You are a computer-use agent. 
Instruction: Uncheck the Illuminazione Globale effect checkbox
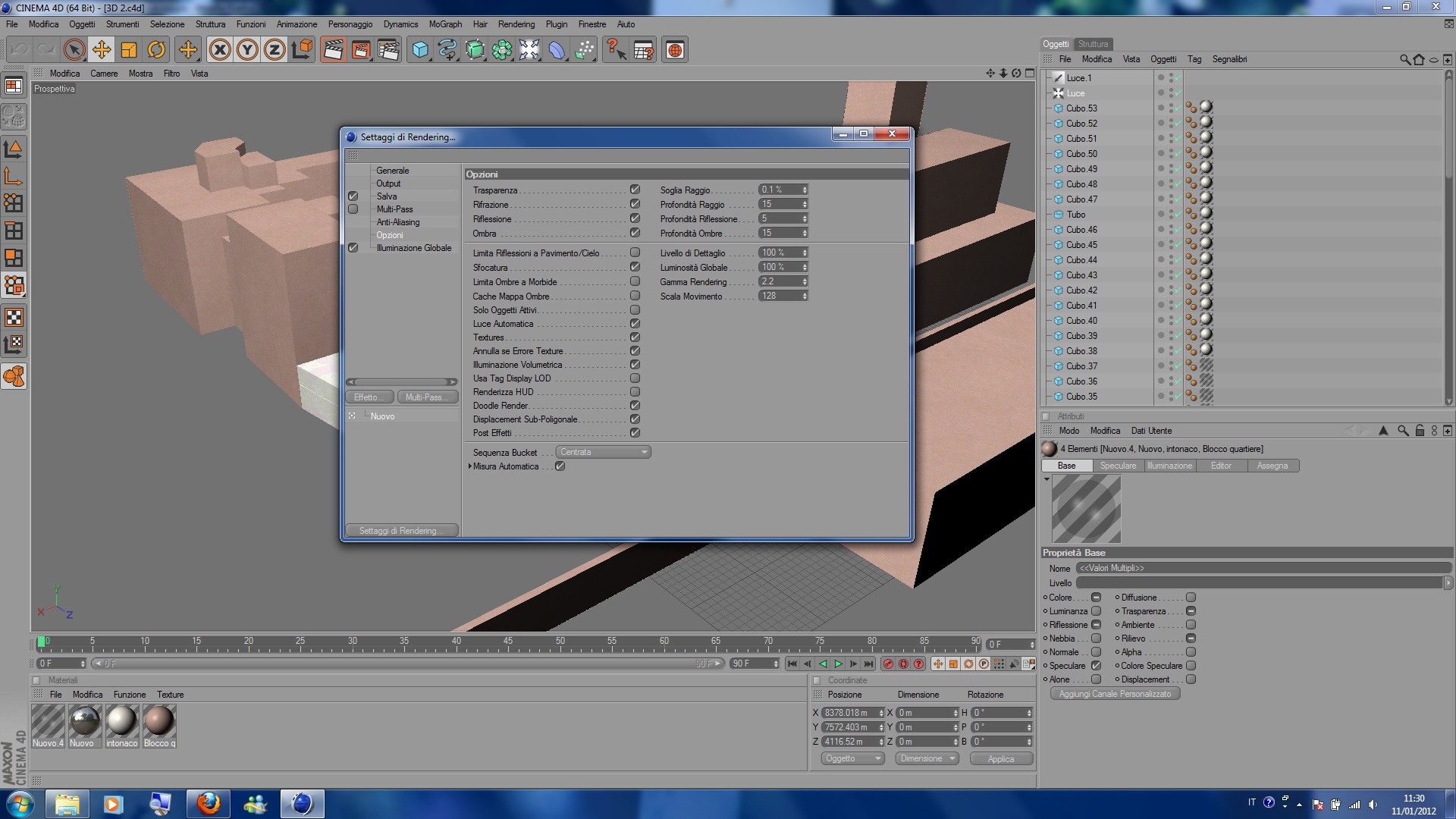353,248
